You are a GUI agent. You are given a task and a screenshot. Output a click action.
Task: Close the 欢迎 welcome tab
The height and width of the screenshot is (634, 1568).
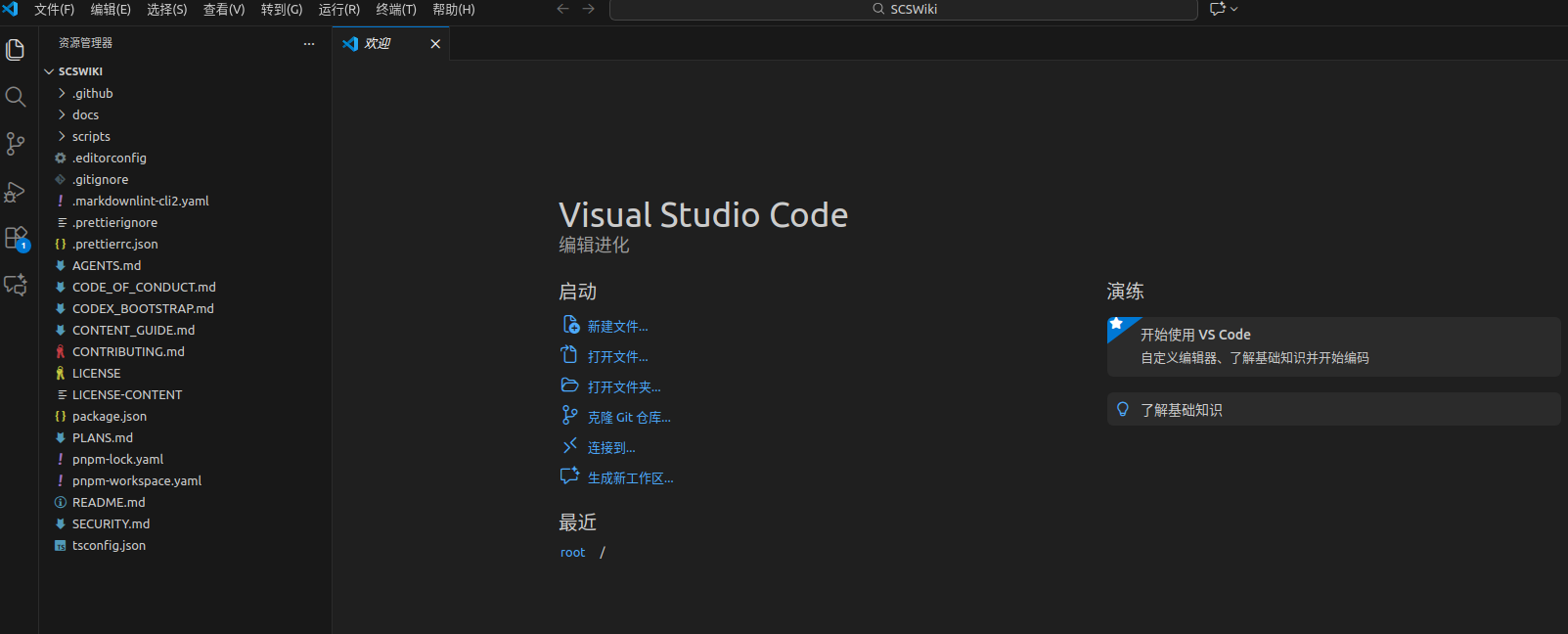click(x=435, y=44)
